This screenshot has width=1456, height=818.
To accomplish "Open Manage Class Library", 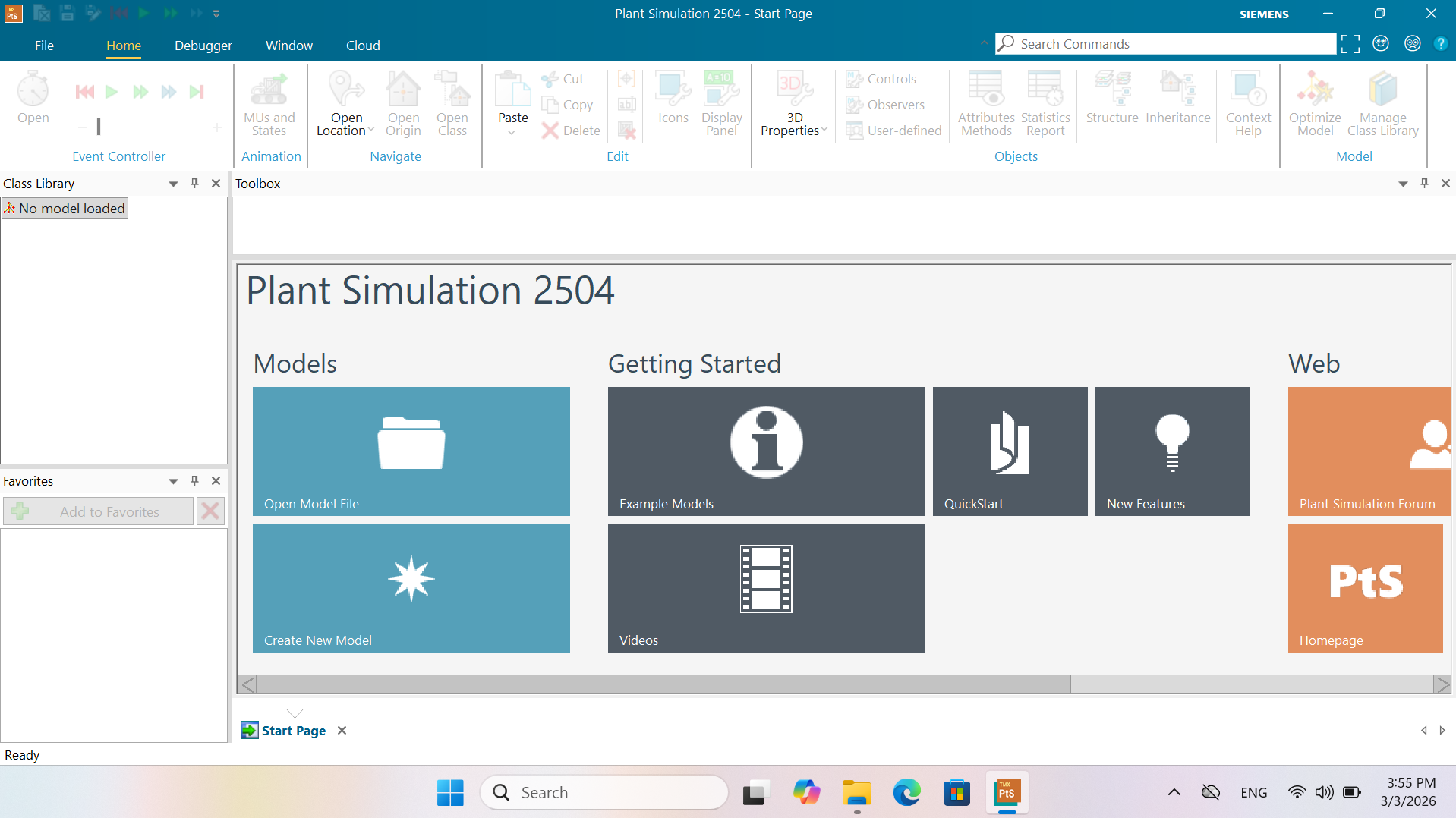I will [1383, 104].
